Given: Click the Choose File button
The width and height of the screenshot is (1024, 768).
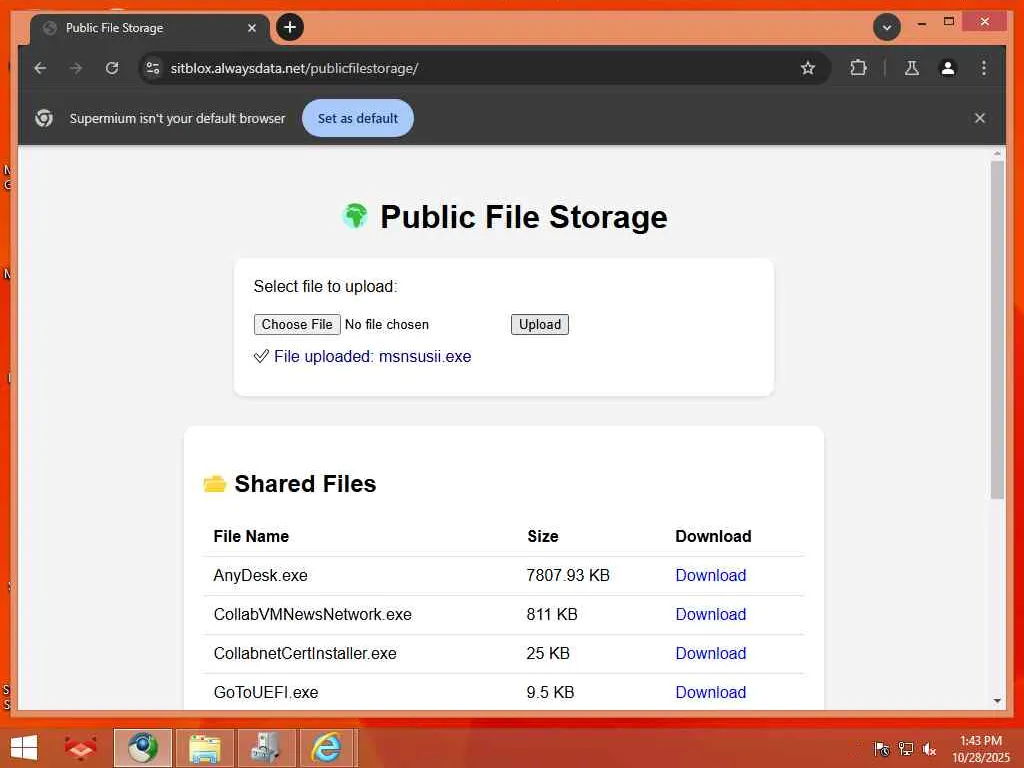Looking at the screenshot, I should (x=297, y=325).
